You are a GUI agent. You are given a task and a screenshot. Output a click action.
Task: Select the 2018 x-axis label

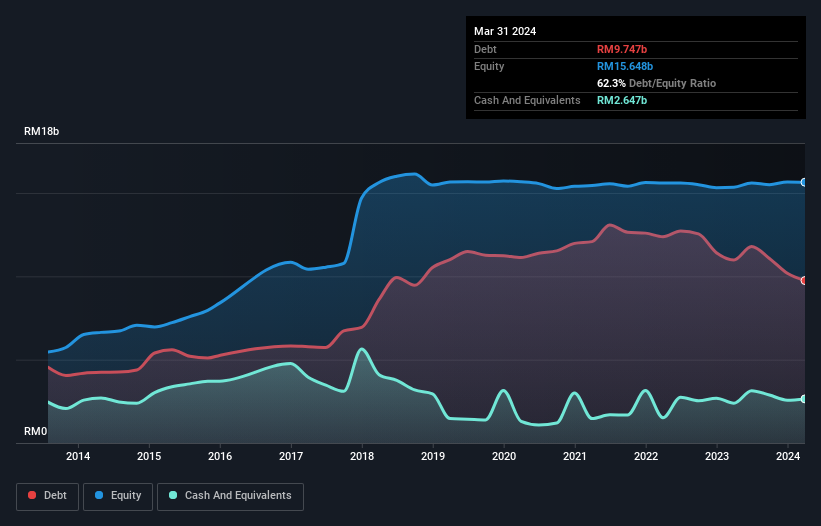click(x=362, y=456)
